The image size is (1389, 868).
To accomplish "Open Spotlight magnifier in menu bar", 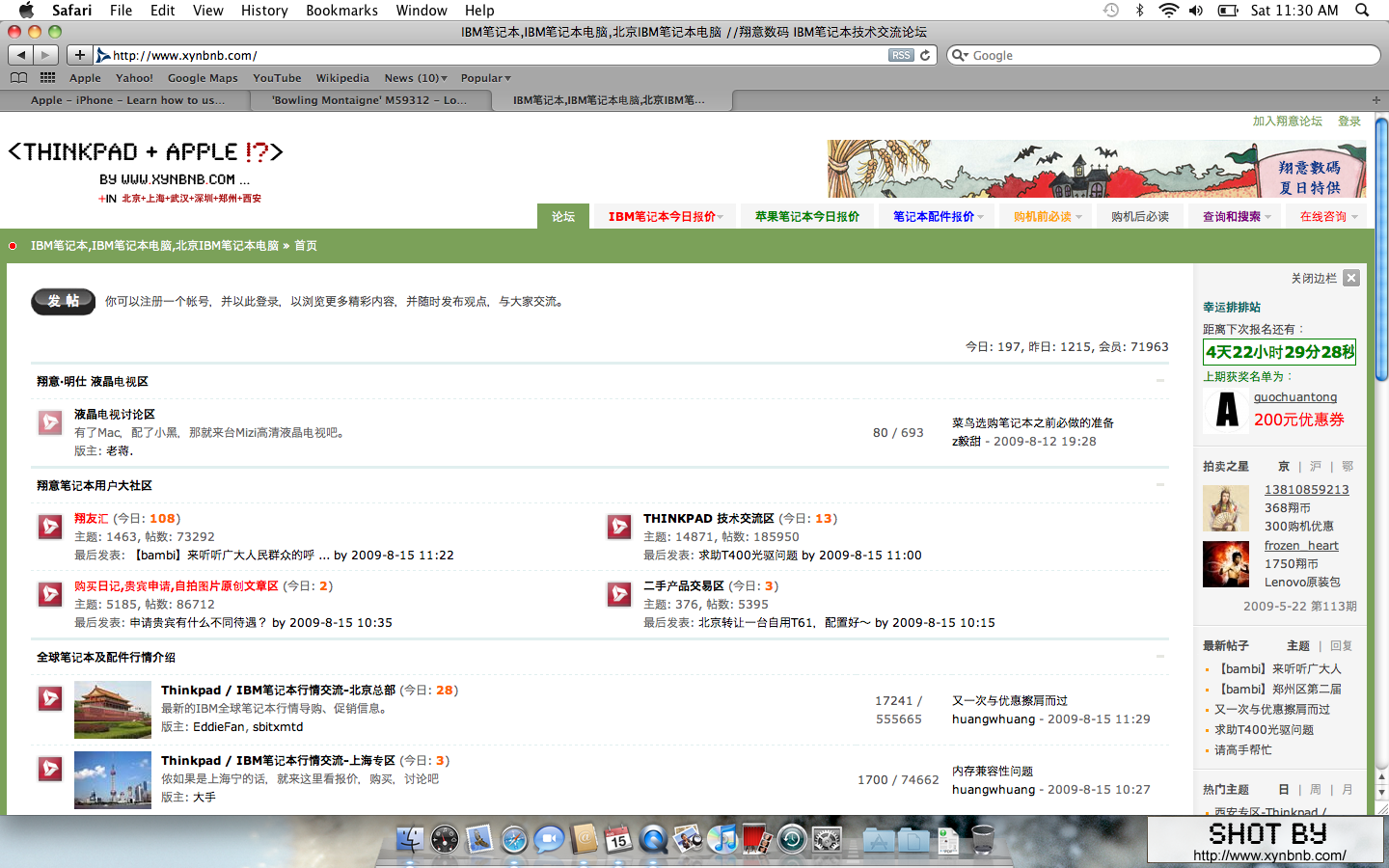I will point(1362,10).
